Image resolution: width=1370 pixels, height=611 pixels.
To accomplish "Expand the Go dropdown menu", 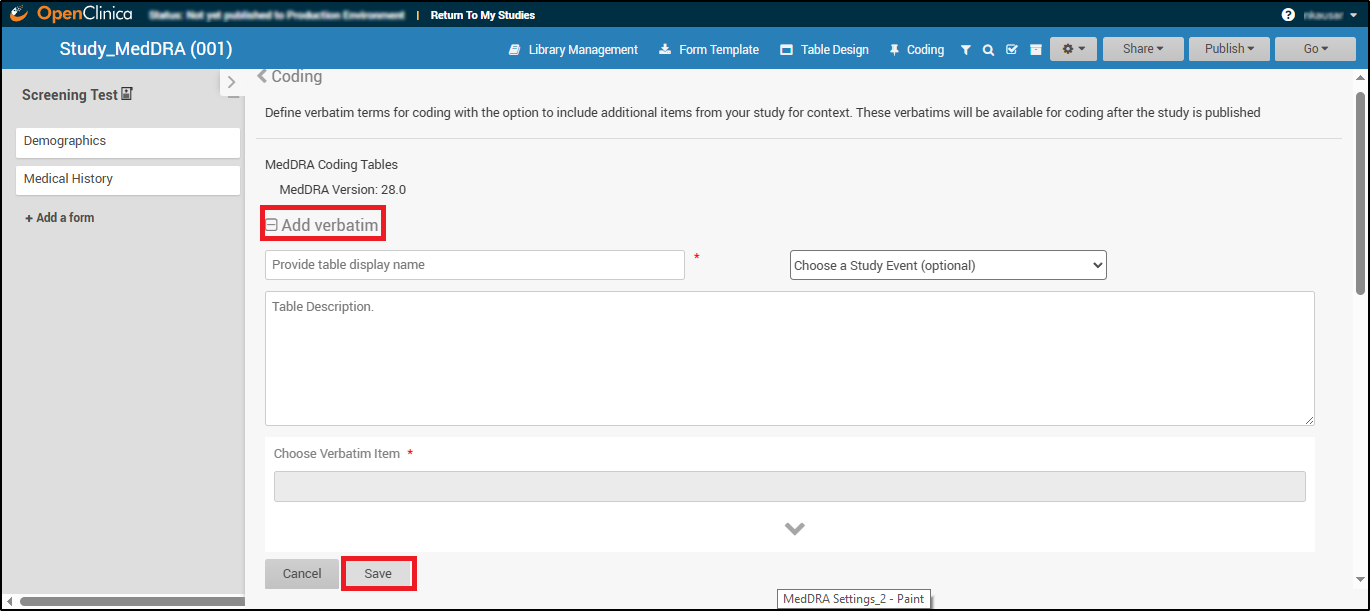I will (x=1315, y=49).
